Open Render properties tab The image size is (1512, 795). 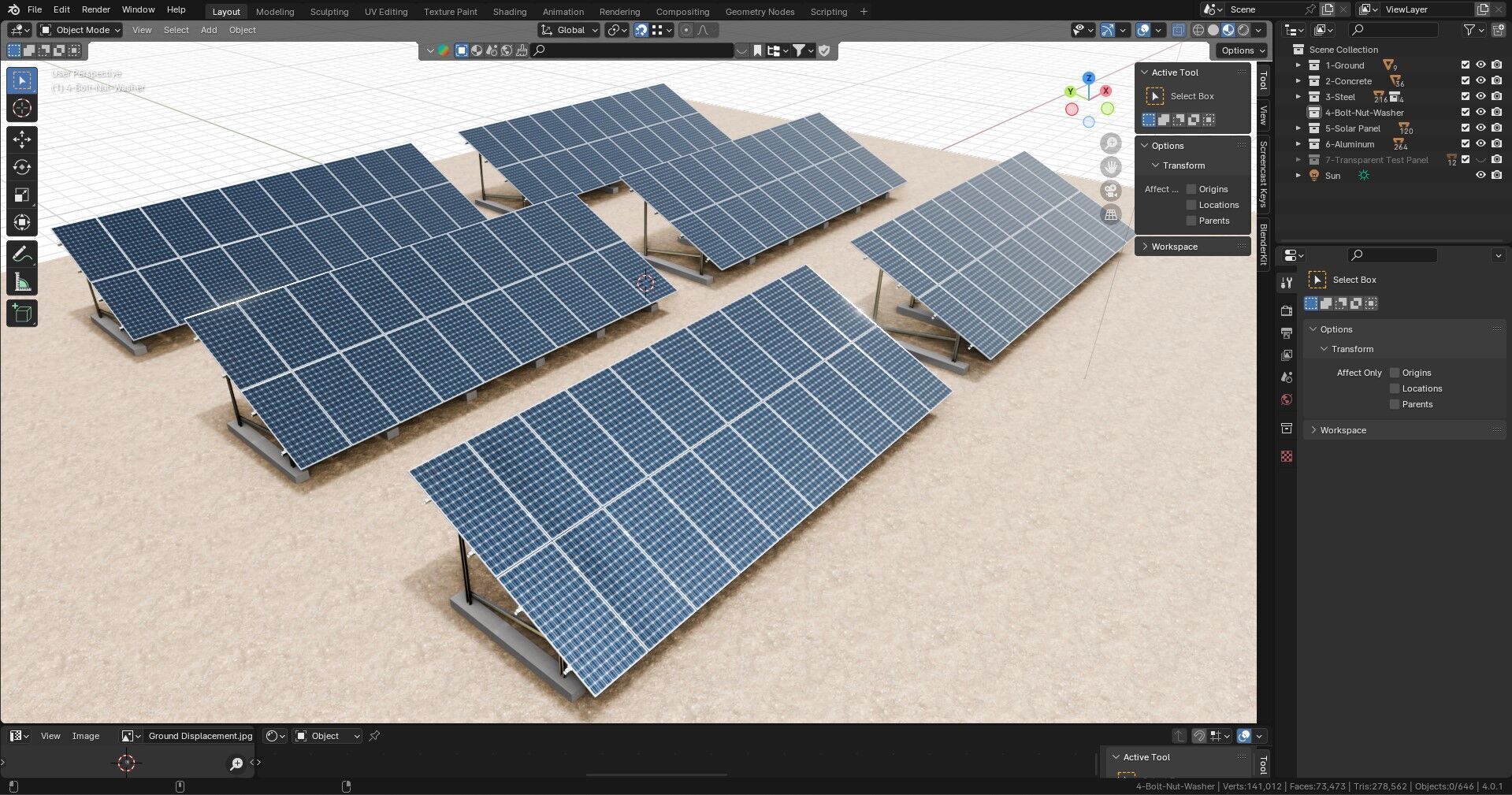coord(1287,311)
